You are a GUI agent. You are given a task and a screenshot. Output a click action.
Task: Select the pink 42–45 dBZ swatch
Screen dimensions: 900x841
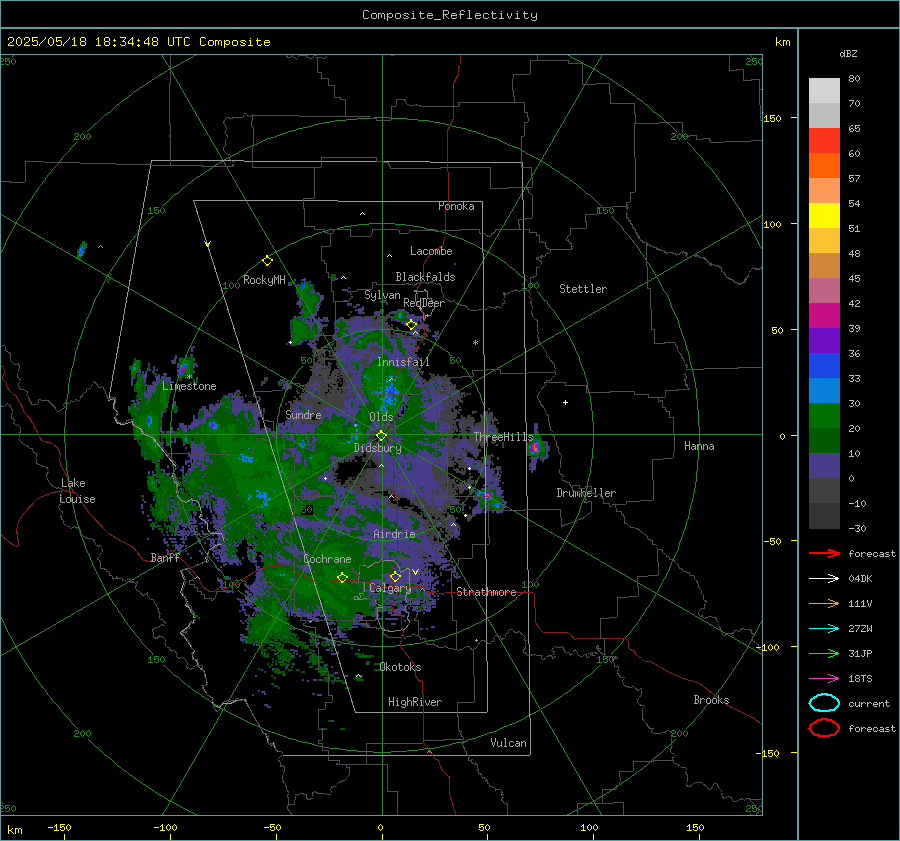(824, 291)
